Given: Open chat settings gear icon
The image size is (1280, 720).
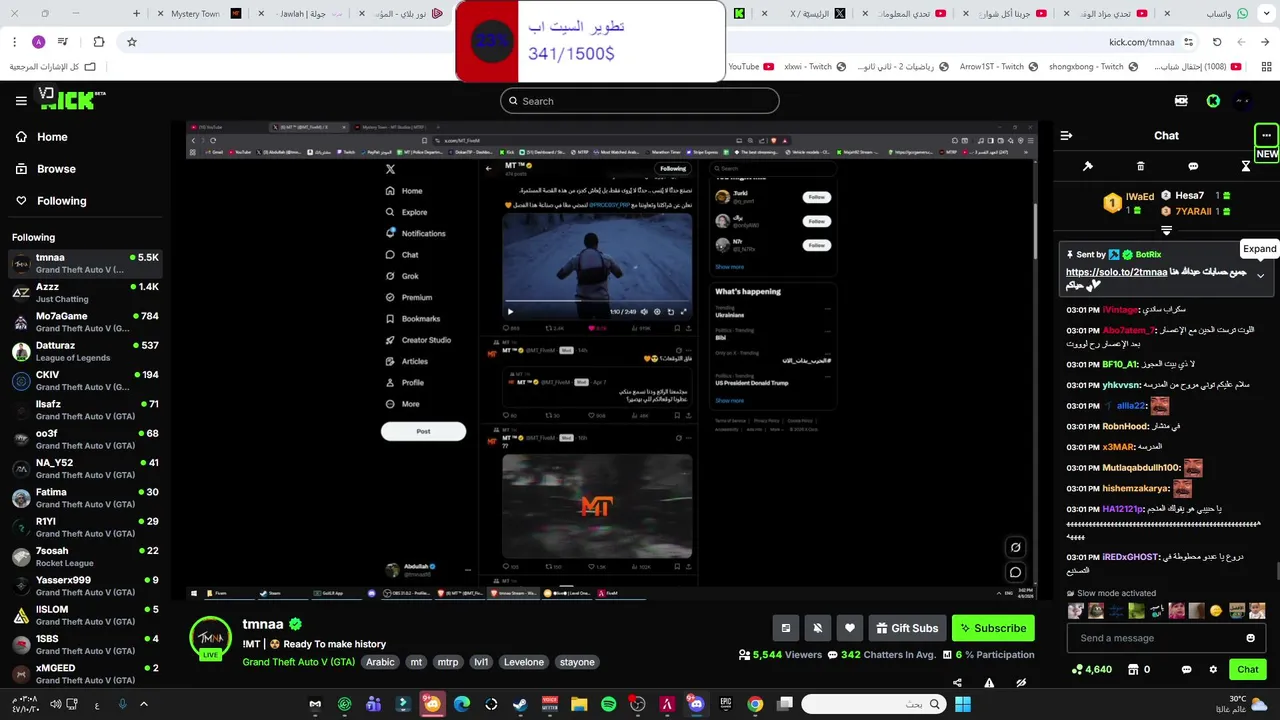Looking at the screenshot, I should coord(1214,669).
